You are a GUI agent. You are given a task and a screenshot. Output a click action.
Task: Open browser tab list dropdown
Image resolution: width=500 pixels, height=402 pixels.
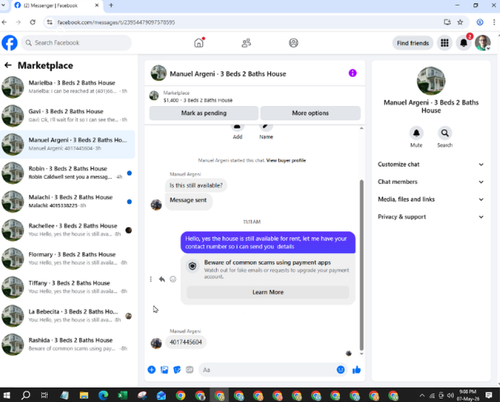pos(3,5)
